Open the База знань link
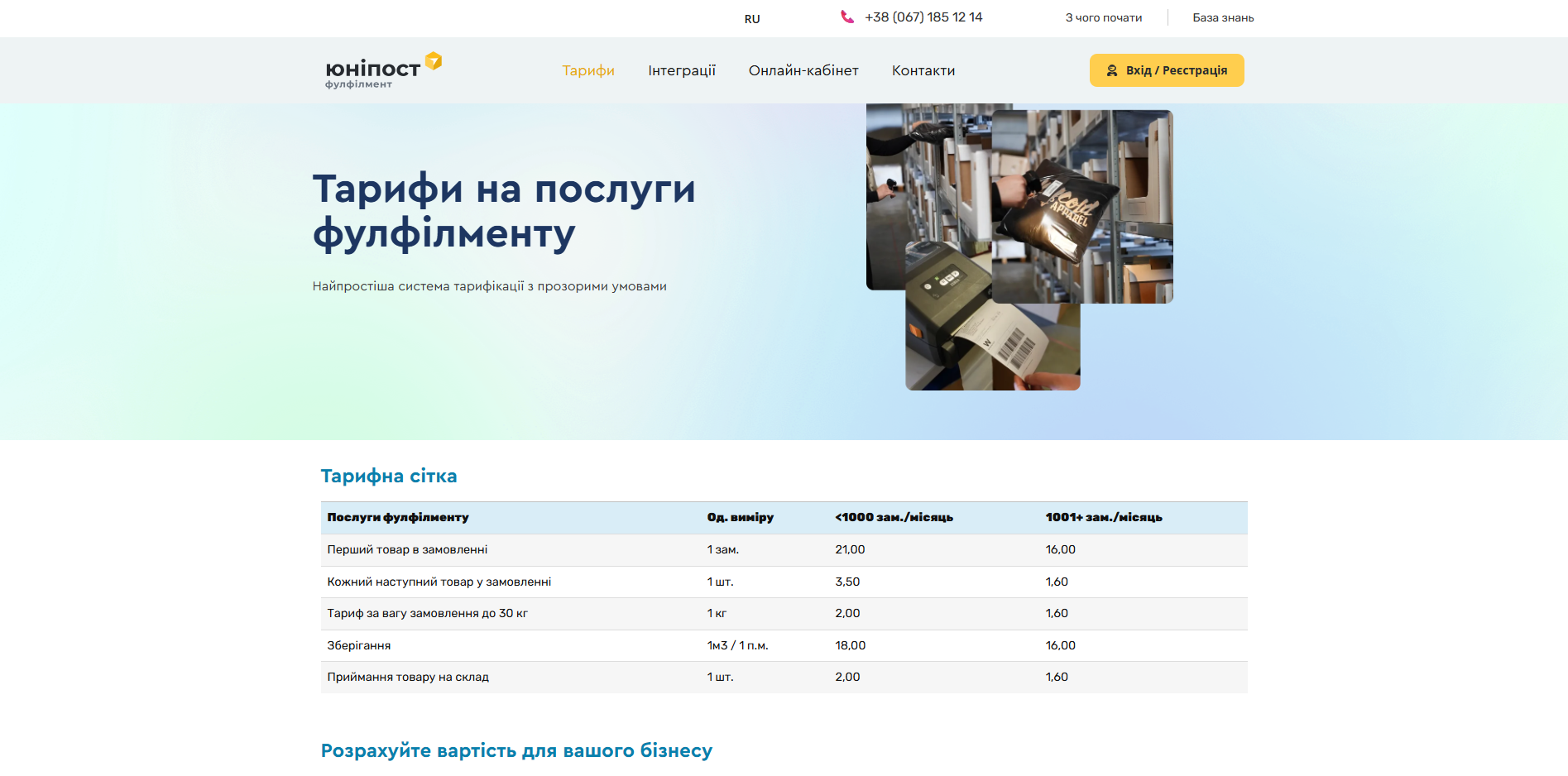The image size is (1568, 776). (x=1222, y=17)
